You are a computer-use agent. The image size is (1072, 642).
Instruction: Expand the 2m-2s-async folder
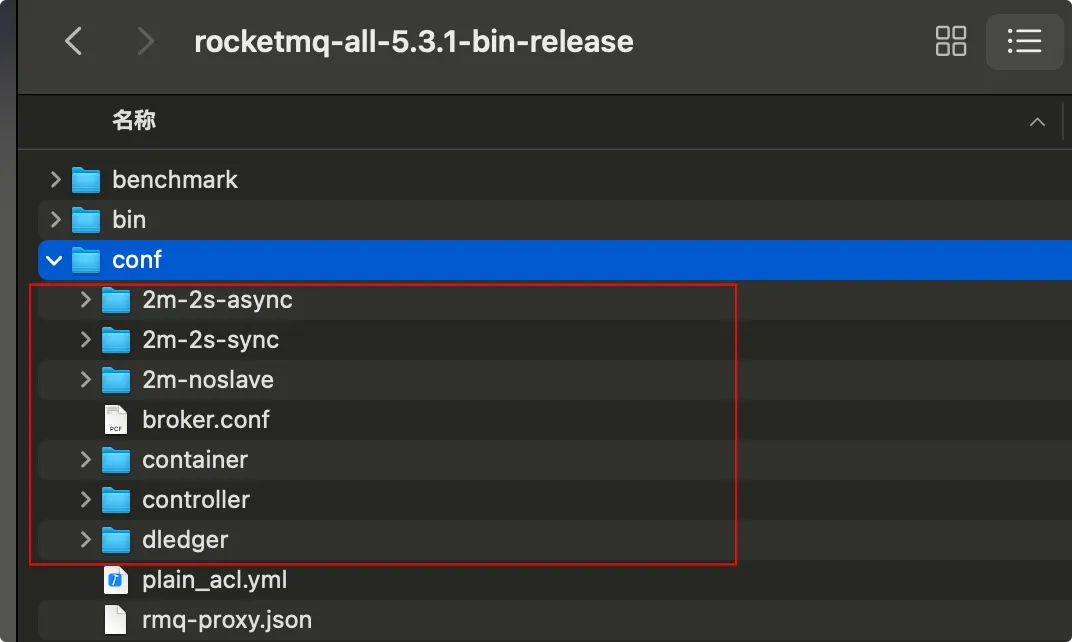86,300
